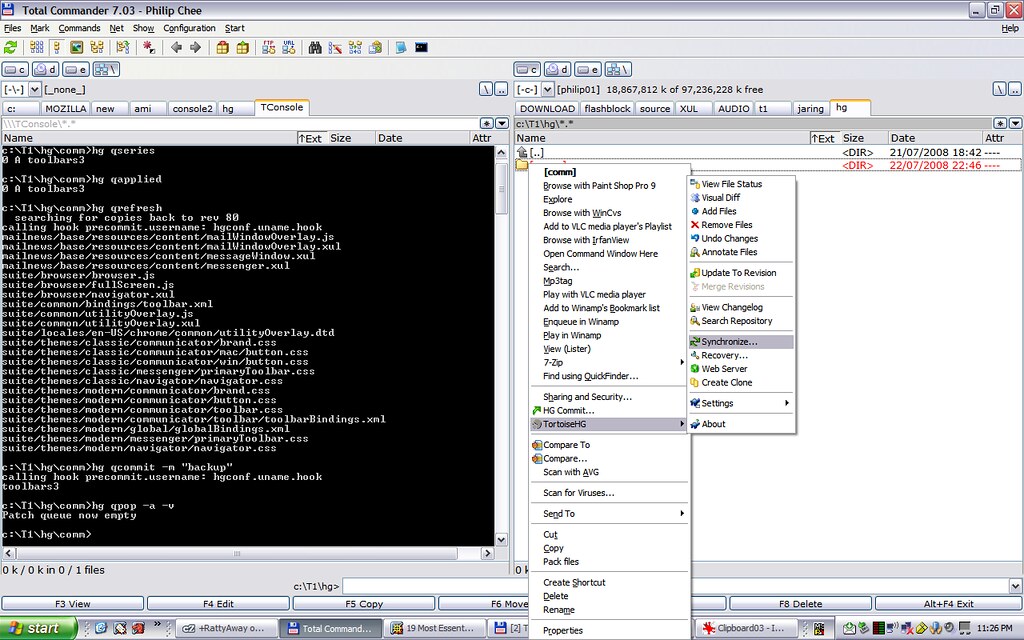Open the Commands menu

point(79,28)
